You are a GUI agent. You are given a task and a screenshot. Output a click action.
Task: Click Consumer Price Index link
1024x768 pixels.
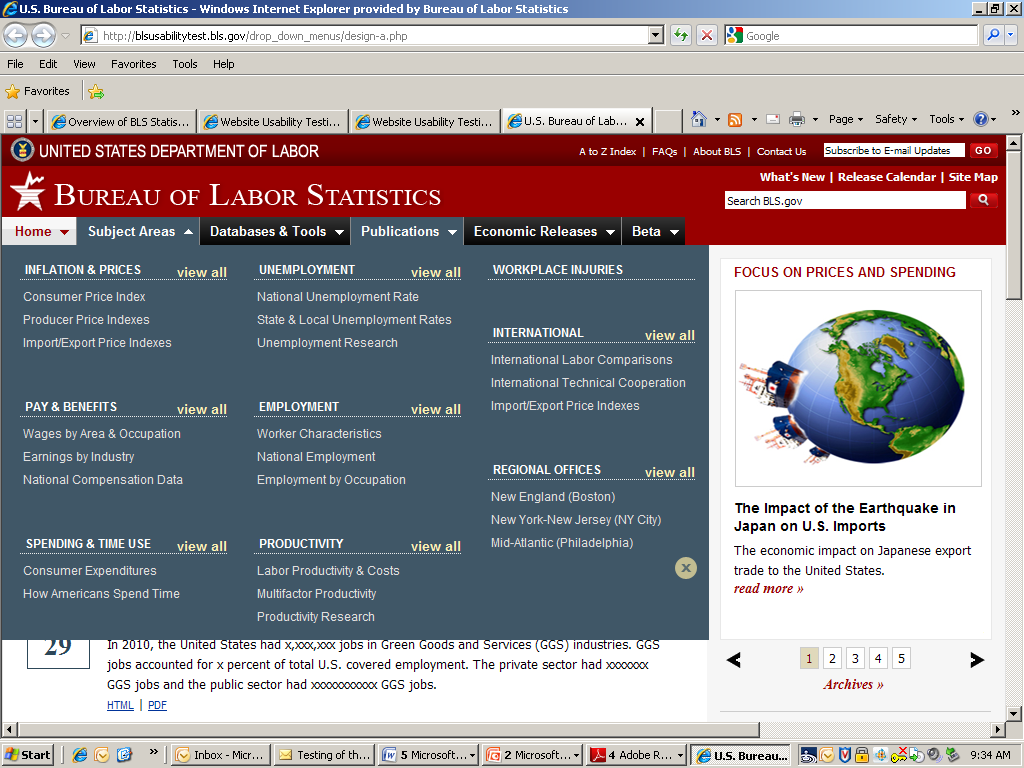(x=84, y=296)
